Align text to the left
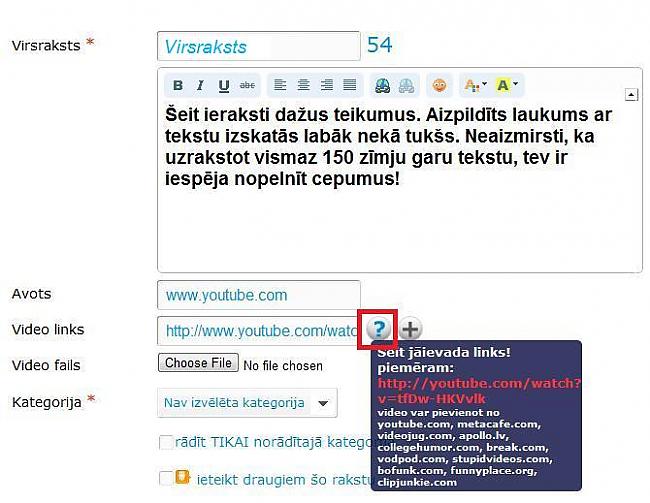The height and width of the screenshot is (503, 650). 280,85
